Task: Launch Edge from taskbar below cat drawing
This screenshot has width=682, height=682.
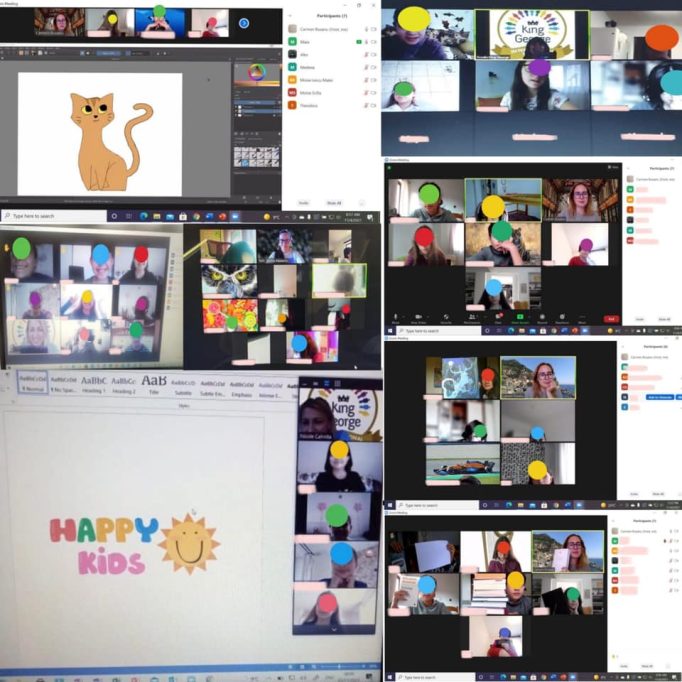Action: click(x=144, y=216)
